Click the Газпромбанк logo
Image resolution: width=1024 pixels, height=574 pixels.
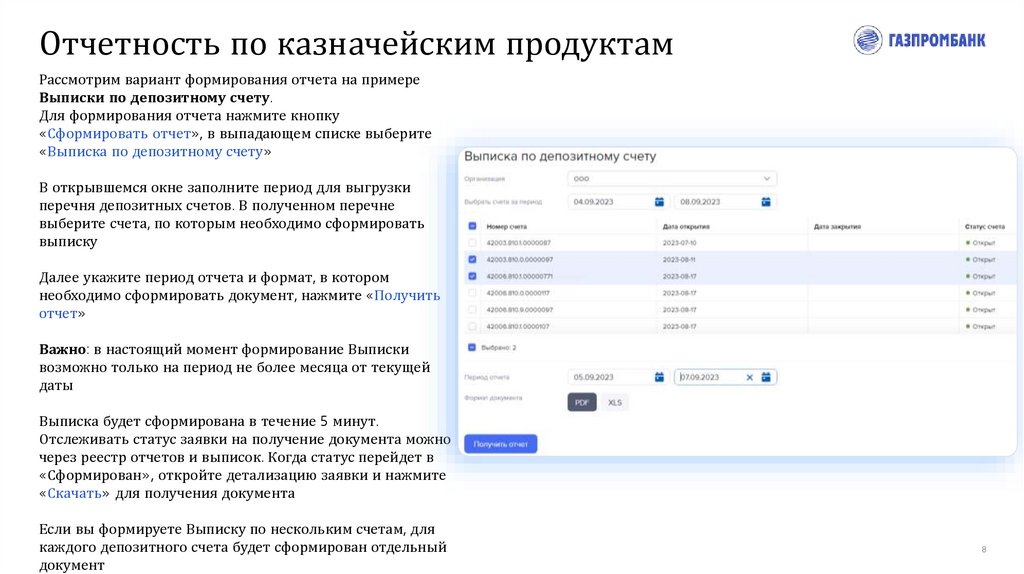920,40
